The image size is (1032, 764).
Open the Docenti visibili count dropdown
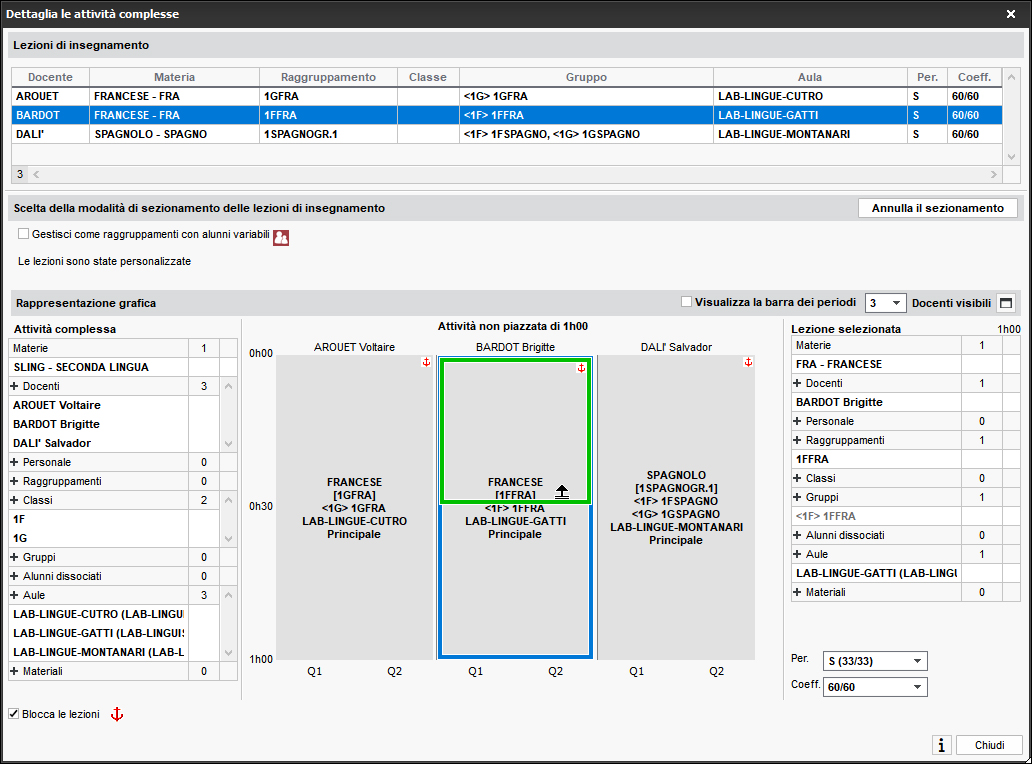pos(885,303)
